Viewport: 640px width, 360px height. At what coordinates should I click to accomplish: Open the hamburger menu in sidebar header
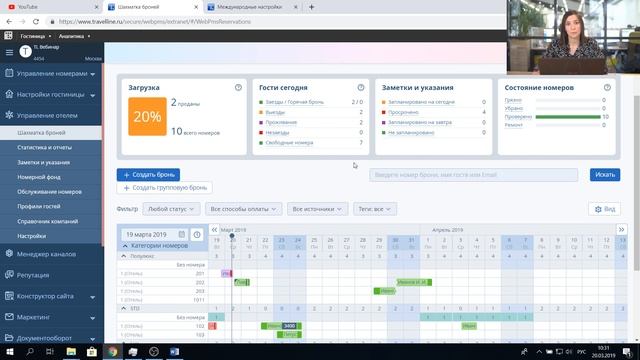coord(9,52)
